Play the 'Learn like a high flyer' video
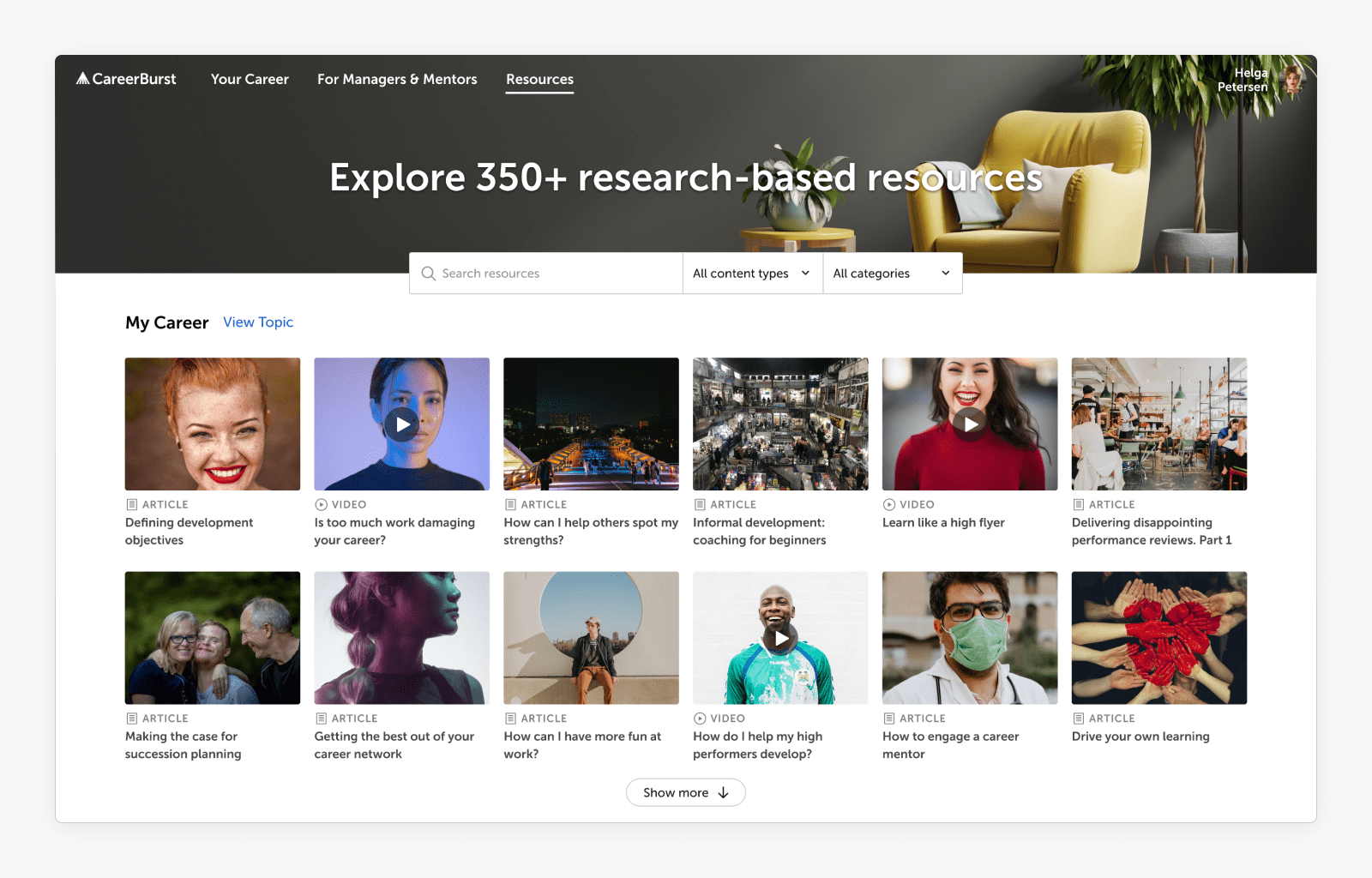Image resolution: width=1372 pixels, height=878 pixels. click(970, 424)
